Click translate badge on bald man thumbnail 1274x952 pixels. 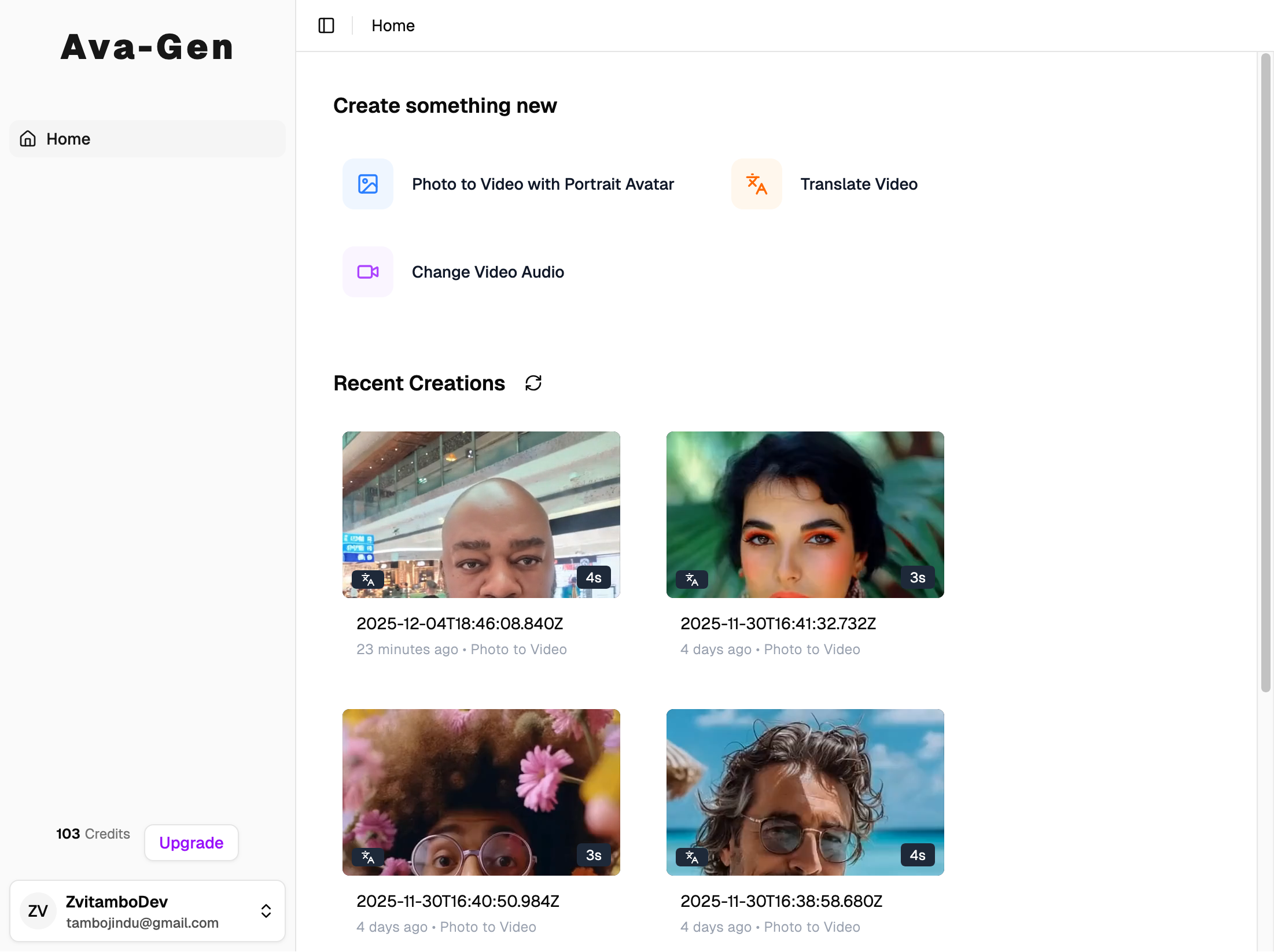pos(368,579)
